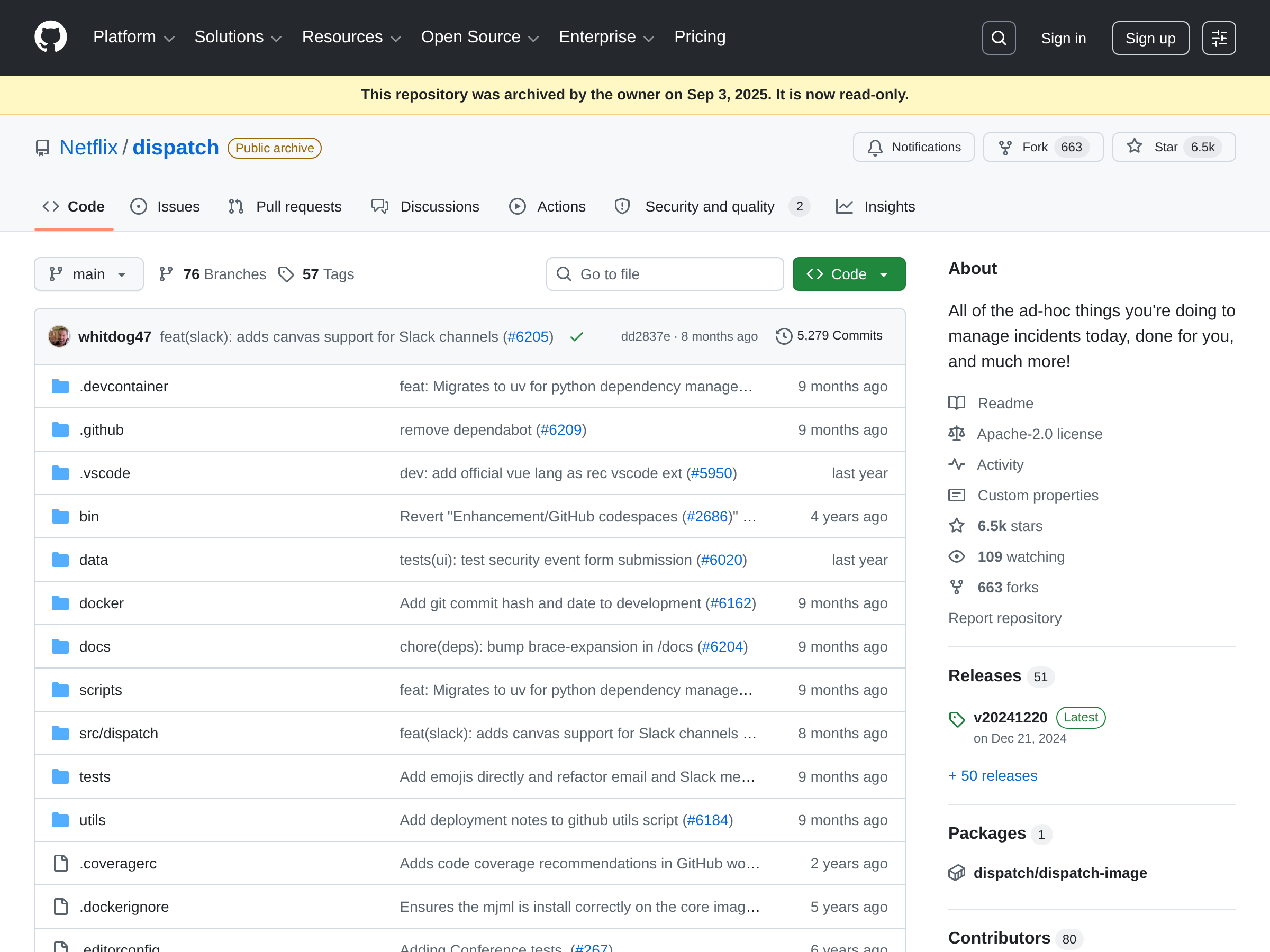Click the Star icon button
1270x952 pixels.
pyautogui.click(x=1135, y=147)
